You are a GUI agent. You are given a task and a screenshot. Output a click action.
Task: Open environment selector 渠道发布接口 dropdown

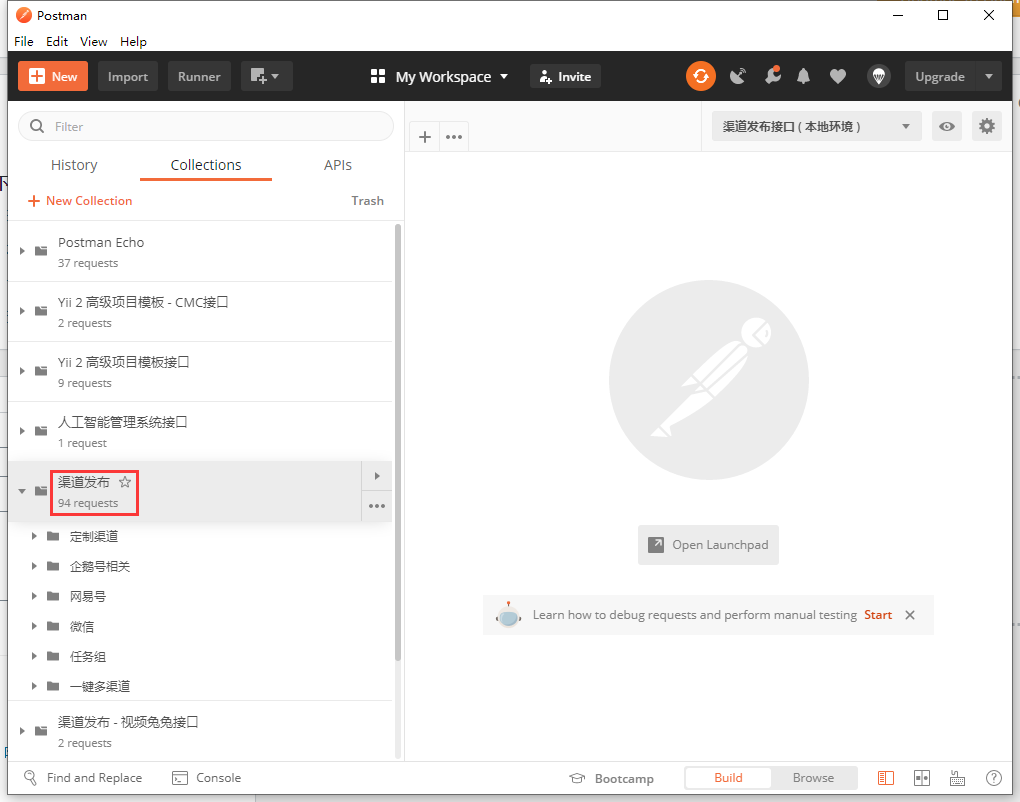coord(816,126)
